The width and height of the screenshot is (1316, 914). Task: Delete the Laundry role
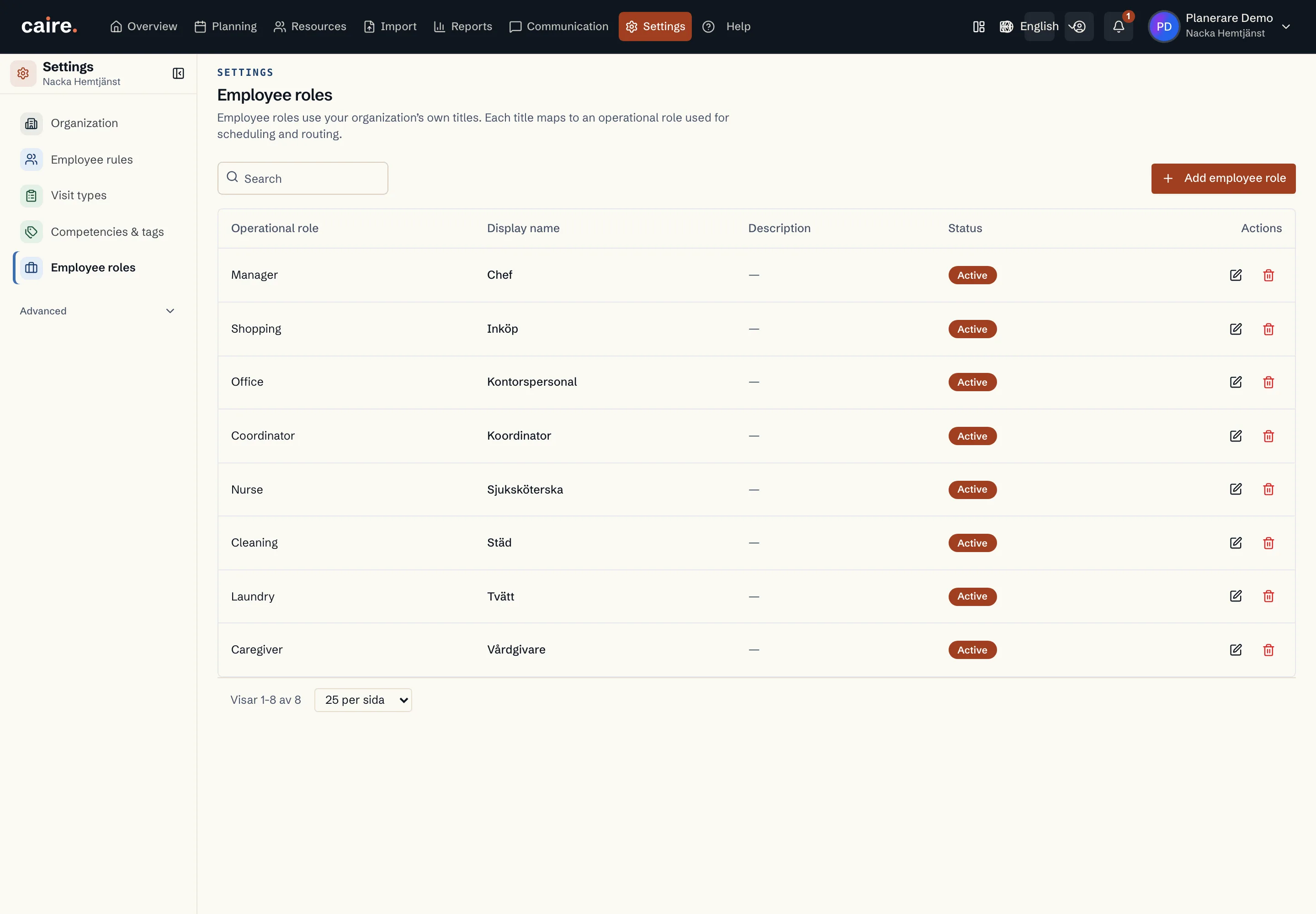click(x=1268, y=596)
